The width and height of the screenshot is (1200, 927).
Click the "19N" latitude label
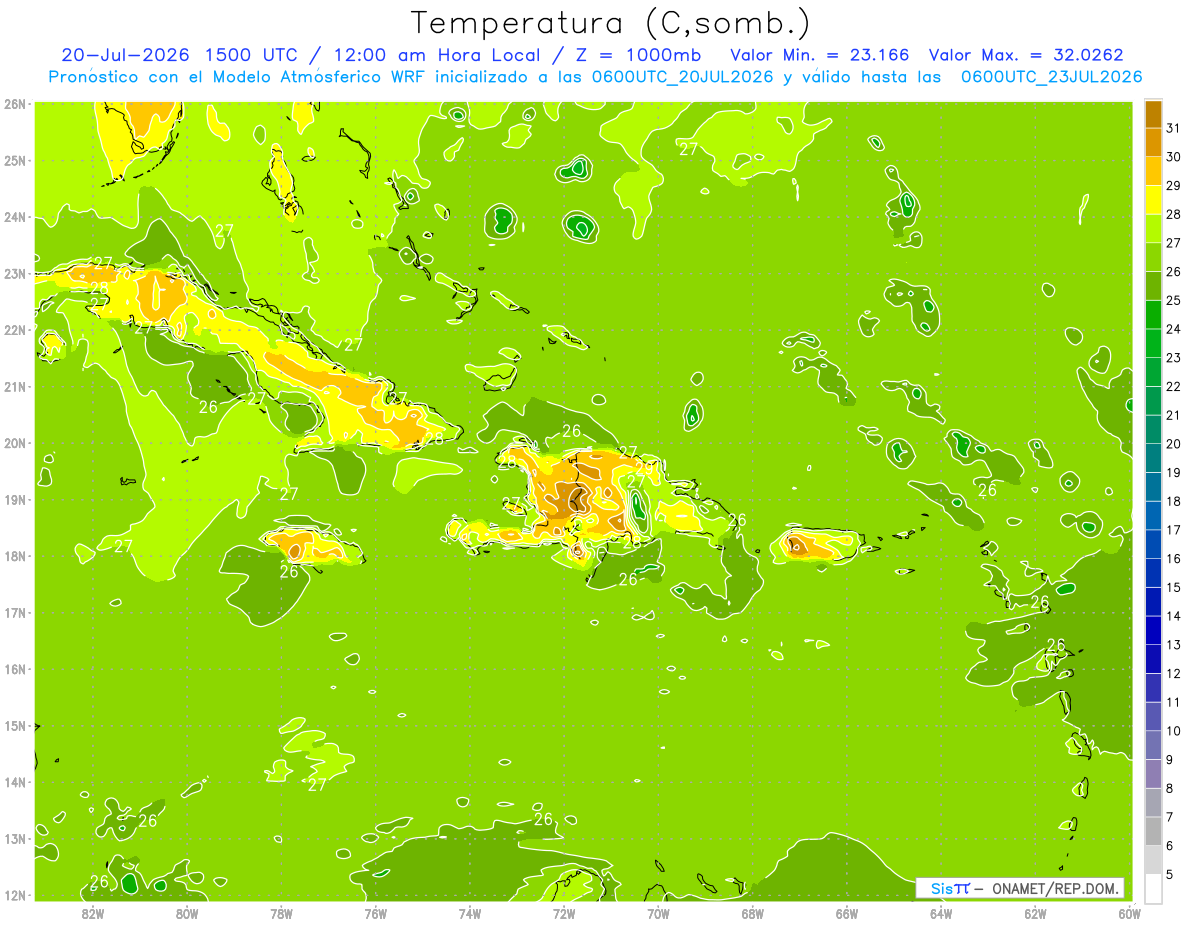pos(15,500)
